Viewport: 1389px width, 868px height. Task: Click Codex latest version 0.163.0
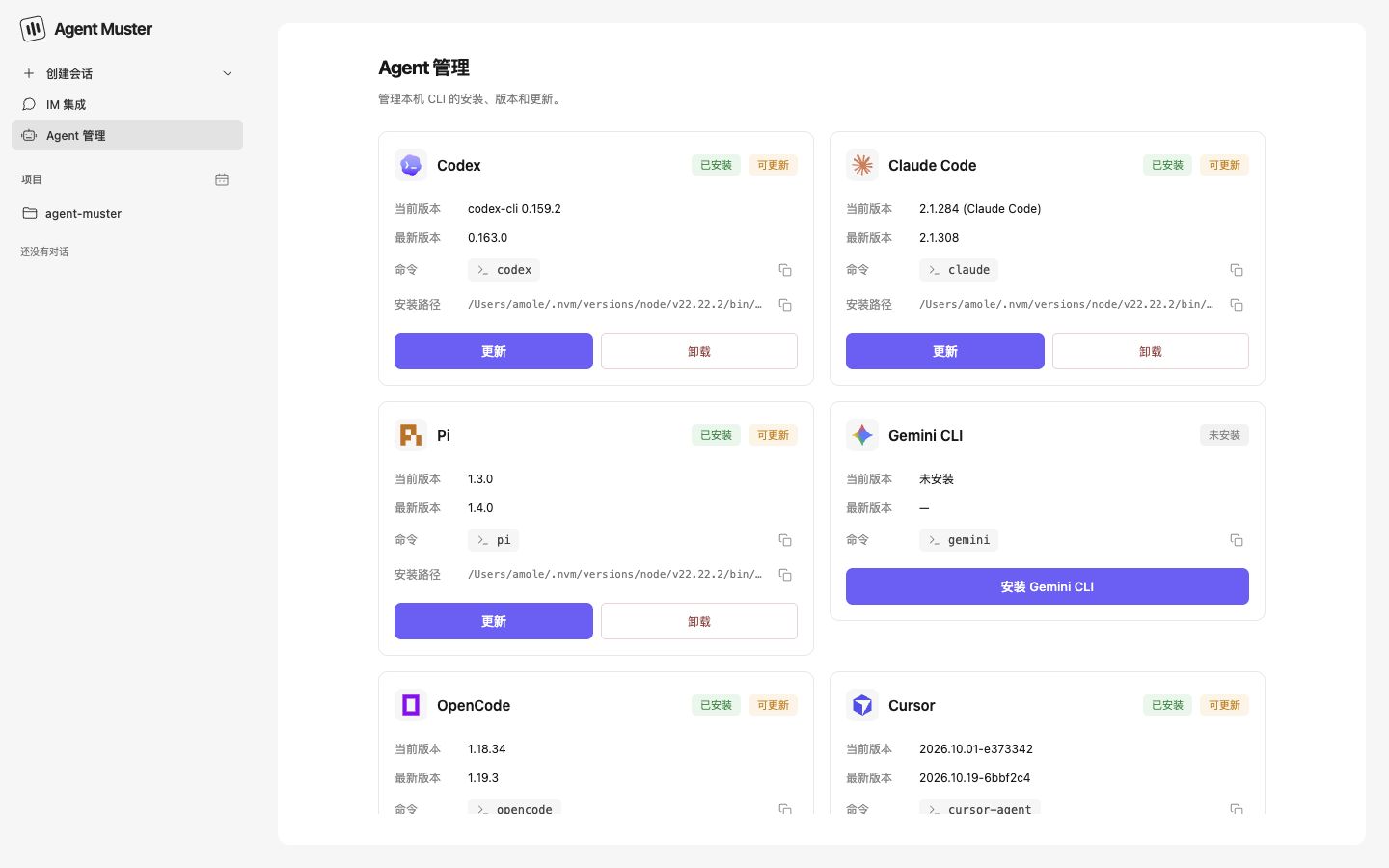pyautogui.click(x=487, y=237)
